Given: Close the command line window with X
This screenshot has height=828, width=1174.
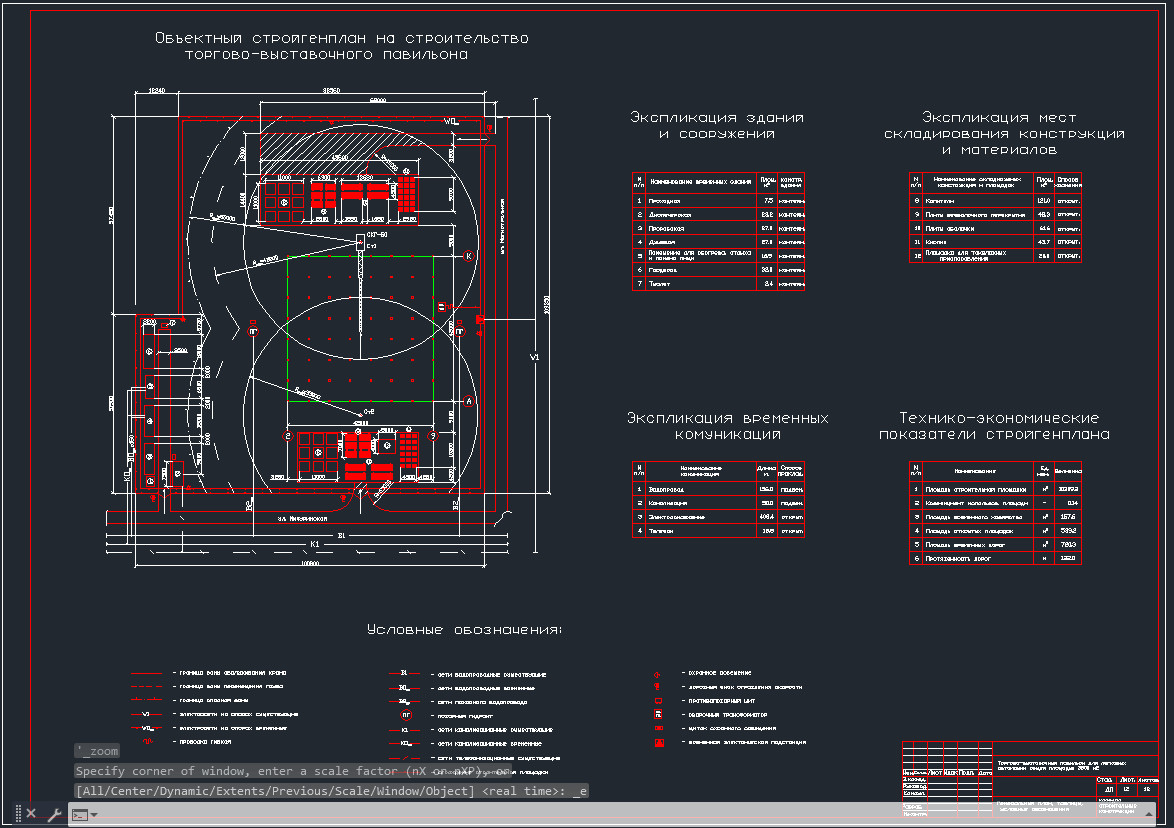Looking at the screenshot, I should pyautogui.click(x=31, y=813).
